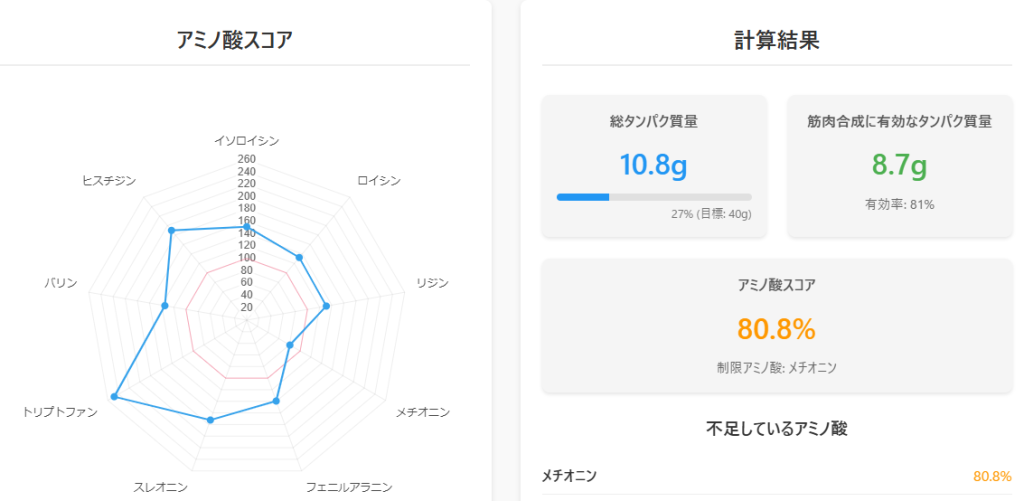This screenshot has width=1024, height=501.
Task: Click the 8.7g effective protein value
Action: tap(900, 165)
